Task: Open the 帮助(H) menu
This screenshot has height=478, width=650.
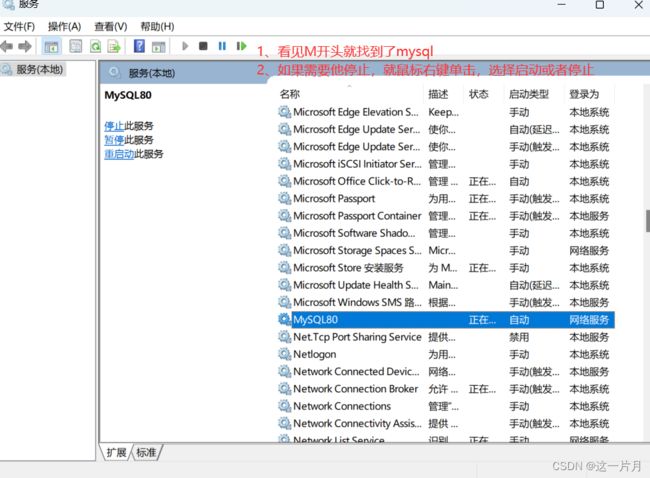Action: coord(157,27)
